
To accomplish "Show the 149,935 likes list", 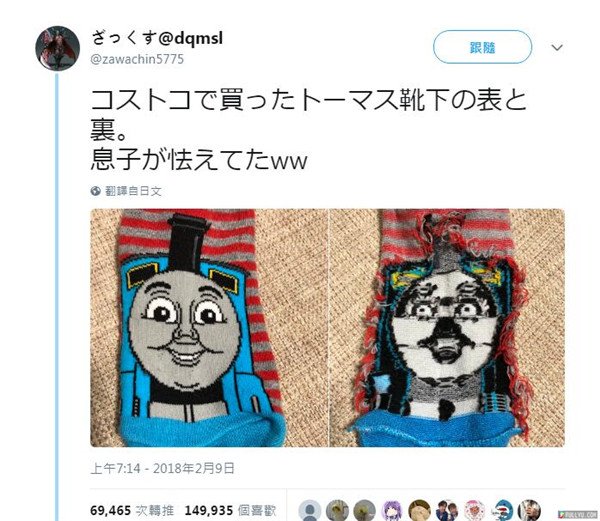I will tap(230, 510).
